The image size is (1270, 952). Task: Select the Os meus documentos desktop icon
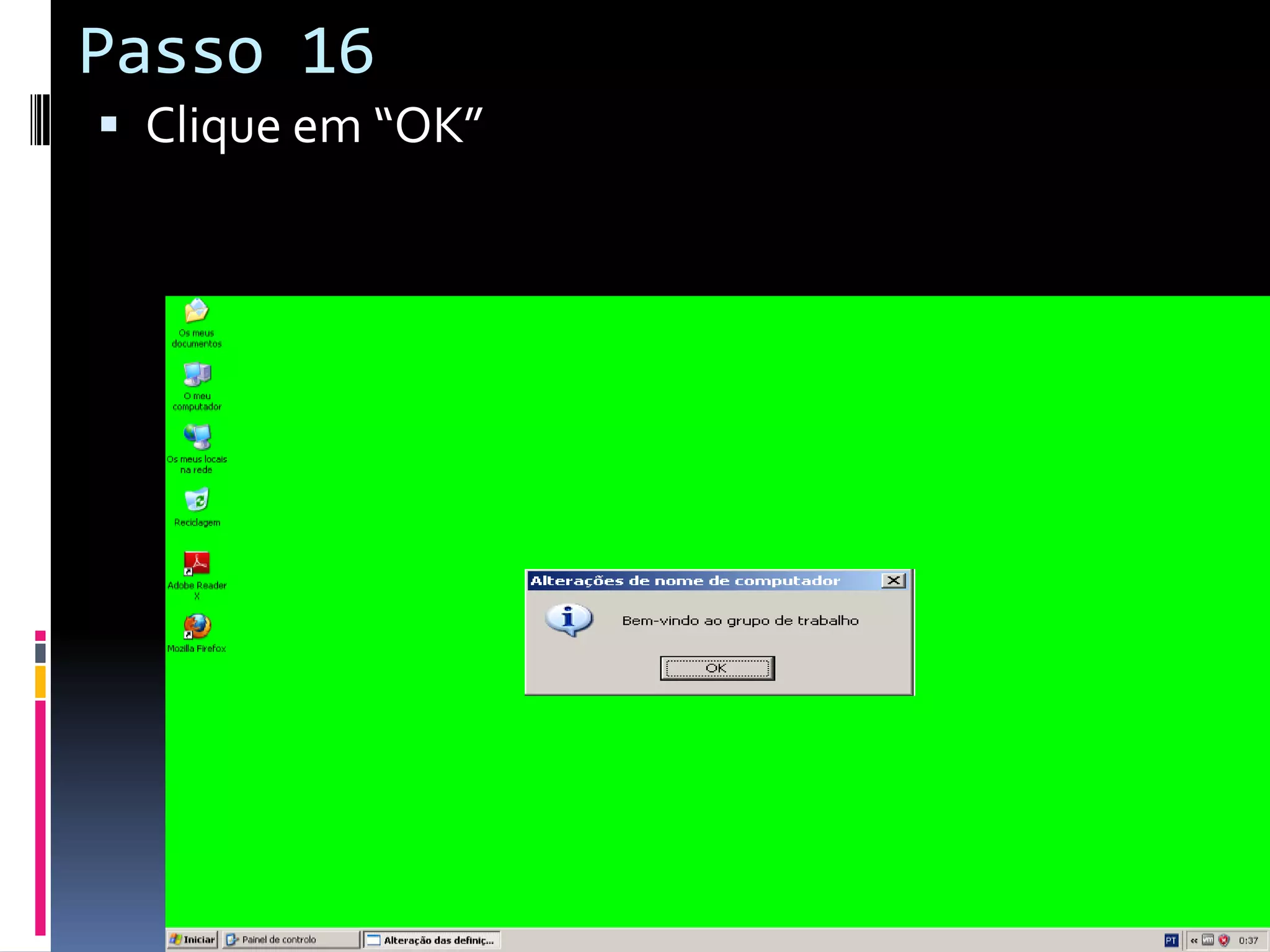[197, 323]
